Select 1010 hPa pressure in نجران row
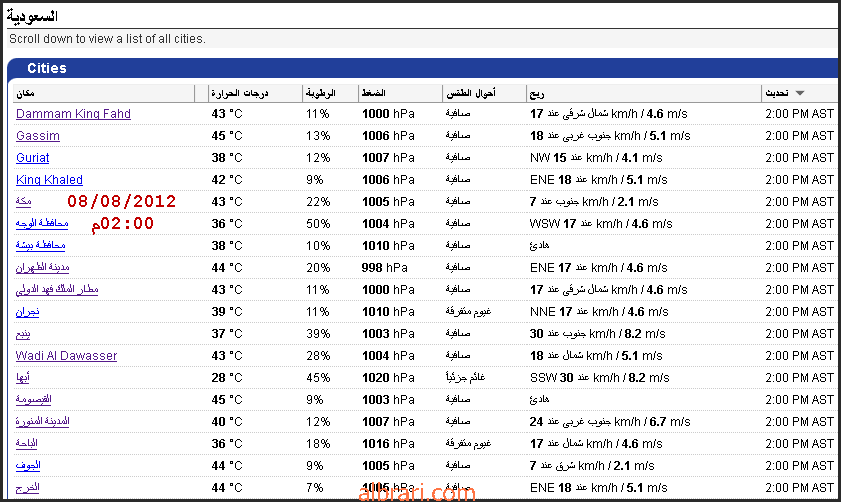Viewport: 841px width, 502px height. [388, 312]
